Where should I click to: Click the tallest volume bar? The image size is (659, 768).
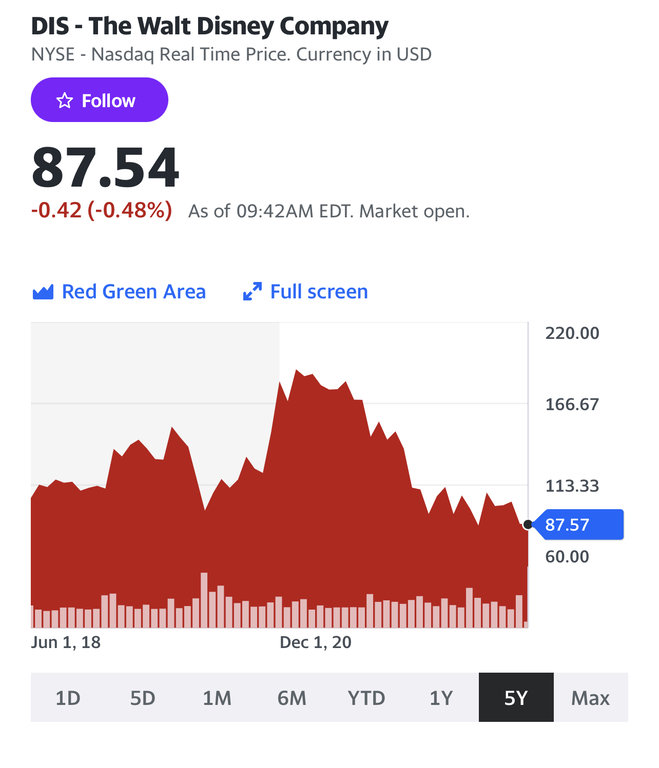point(204,599)
